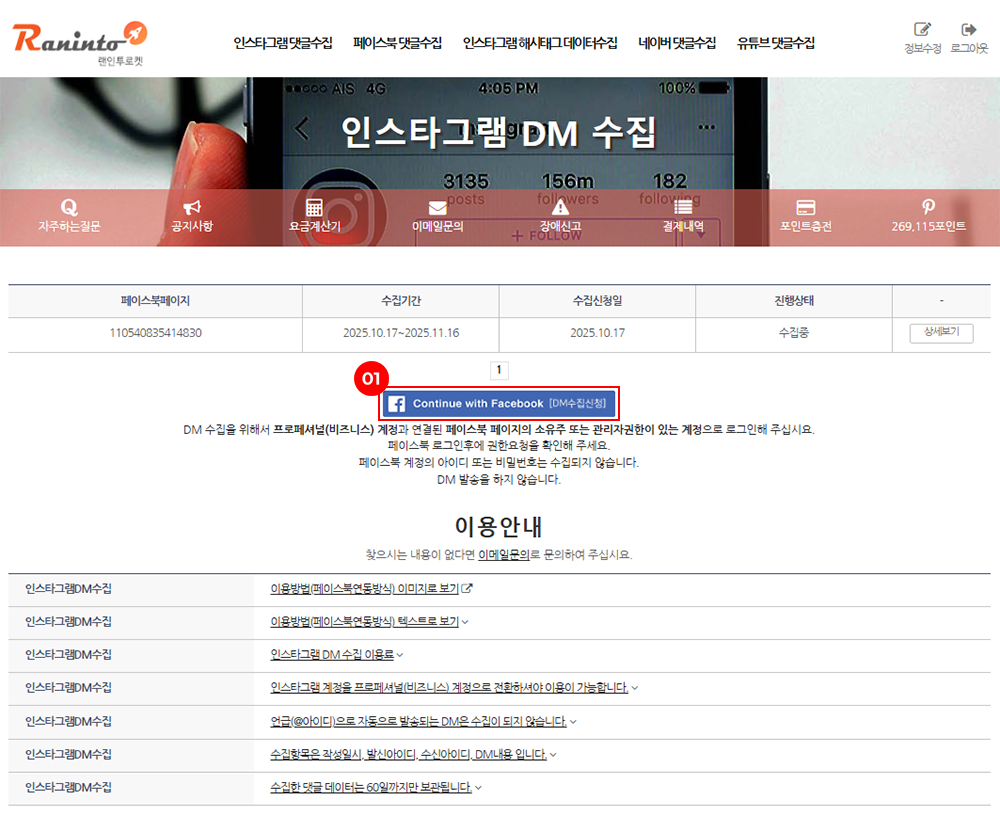Click the 정보수정 edit icon
Image resolution: width=1000 pixels, height=832 pixels.
point(922,30)
